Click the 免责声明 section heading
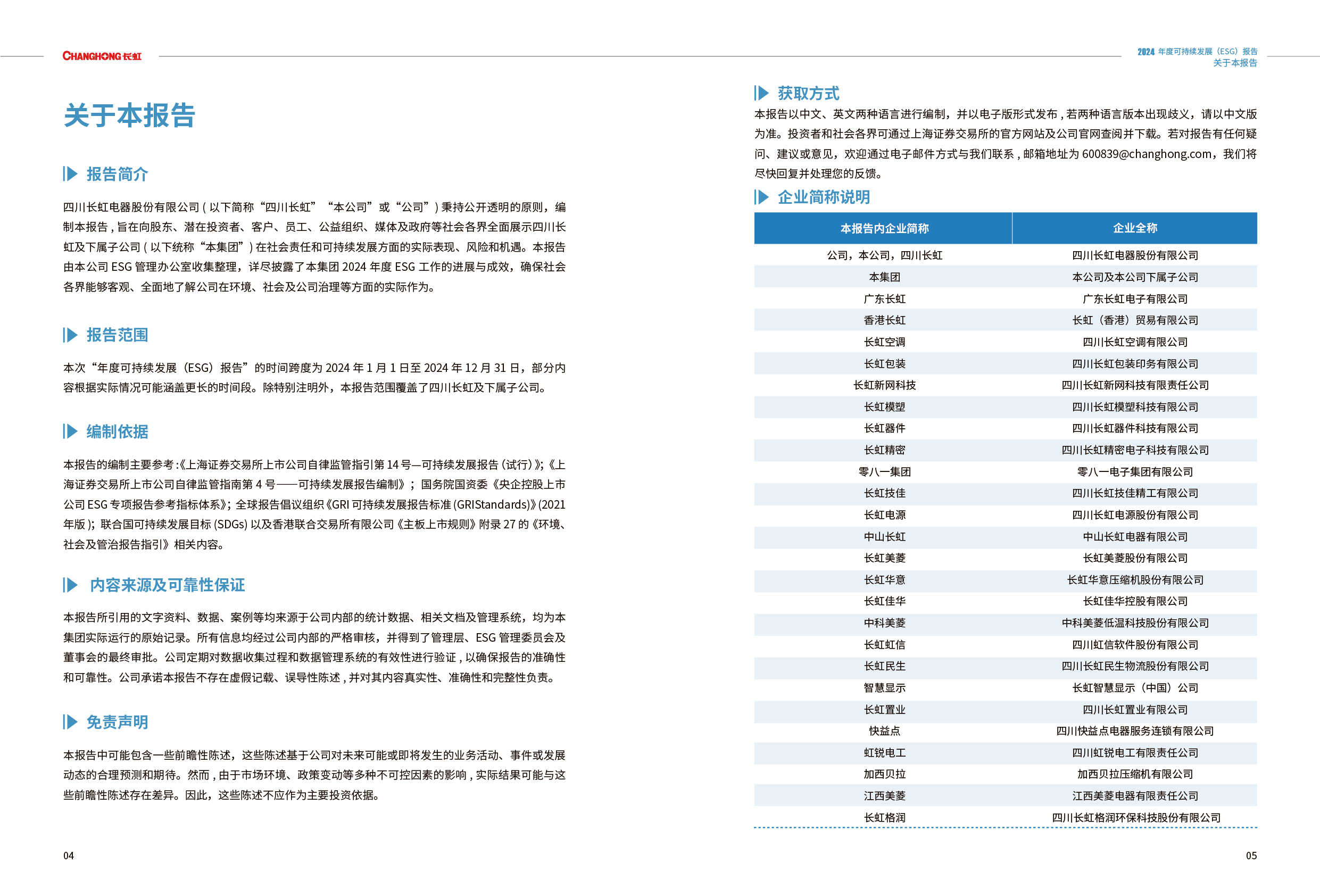 point(117,721)
